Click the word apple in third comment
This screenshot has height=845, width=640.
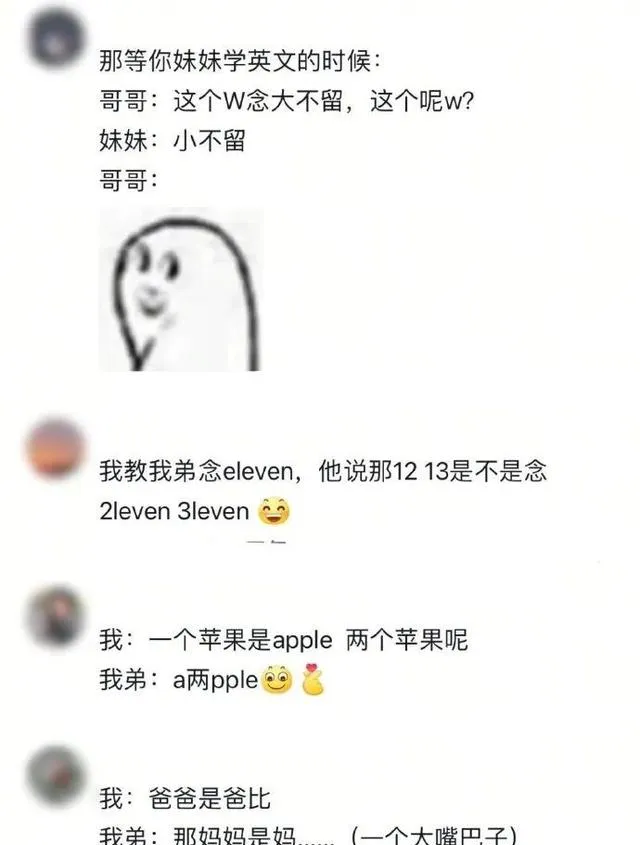point(303,641)
